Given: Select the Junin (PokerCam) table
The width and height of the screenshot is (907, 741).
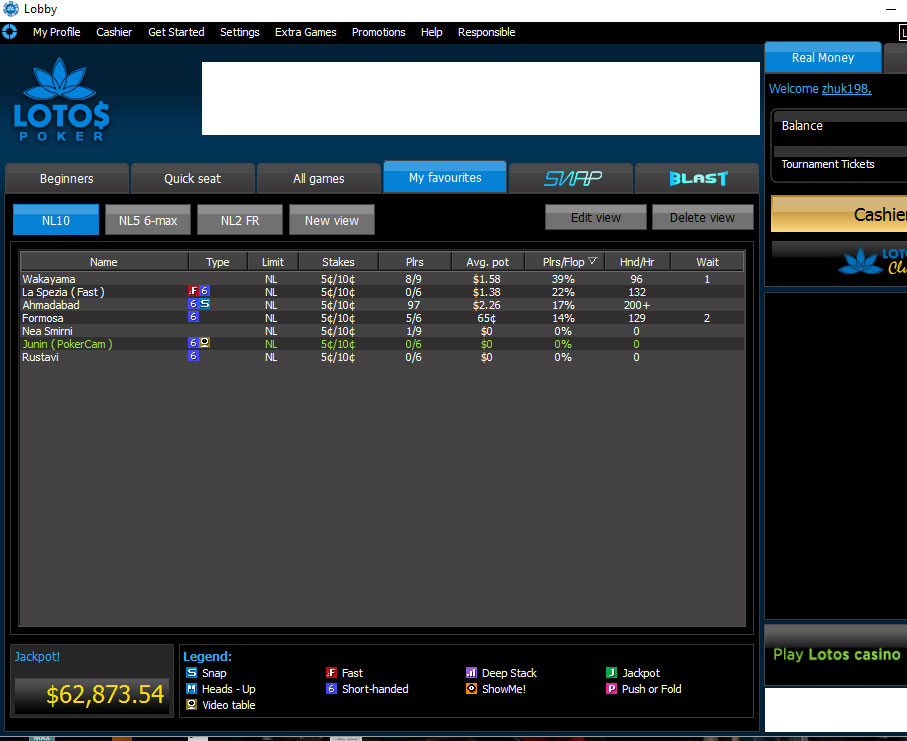Looking at the screenshot, I should pyautogui.click(x=382, y=344).
